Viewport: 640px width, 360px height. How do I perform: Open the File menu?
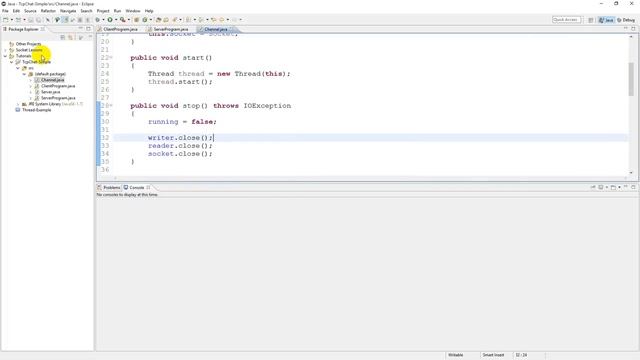point(5,11)
